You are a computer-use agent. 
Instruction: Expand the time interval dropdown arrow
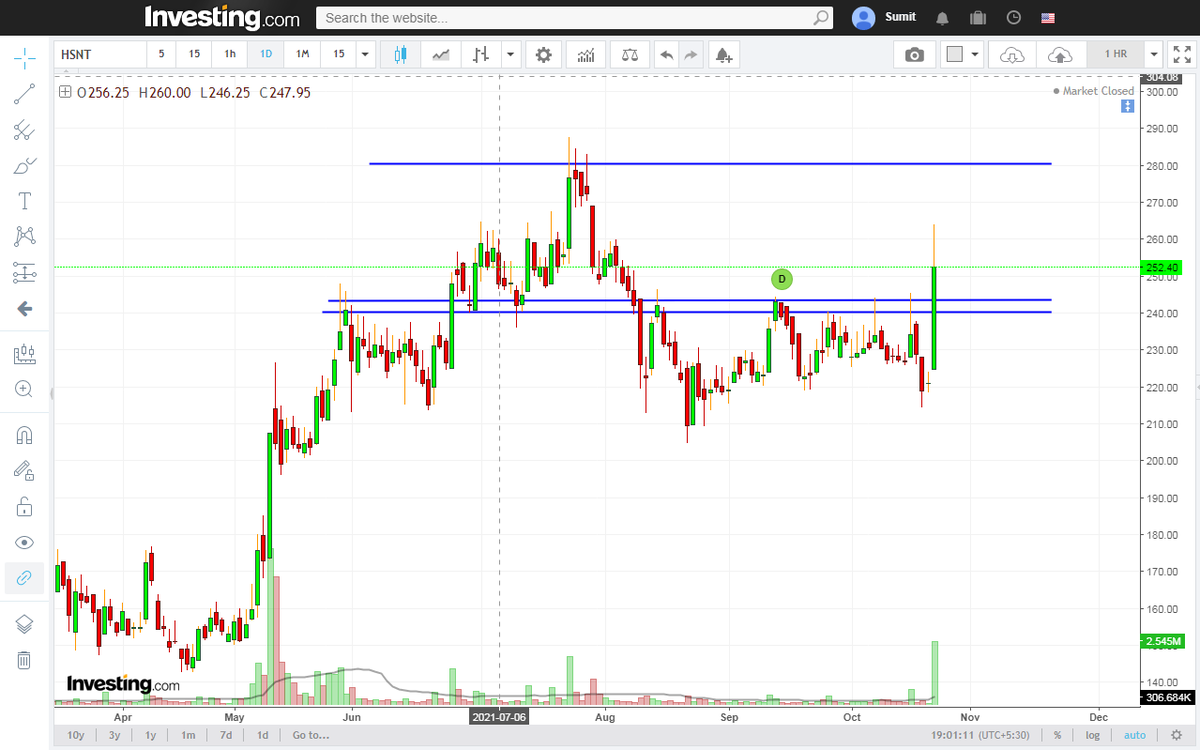click(x=365, y=54)
